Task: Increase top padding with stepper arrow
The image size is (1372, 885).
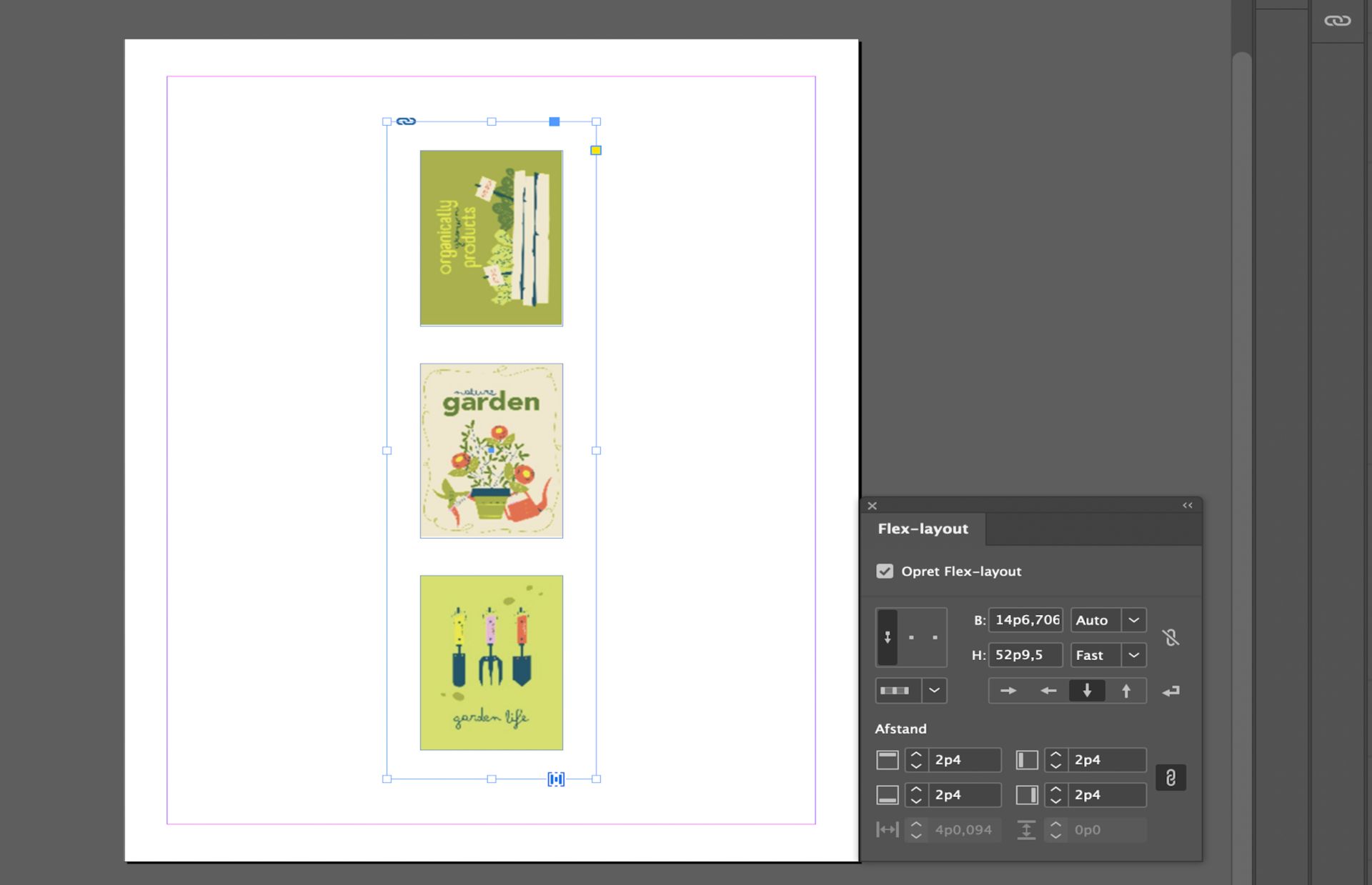Action: point(916,754)
